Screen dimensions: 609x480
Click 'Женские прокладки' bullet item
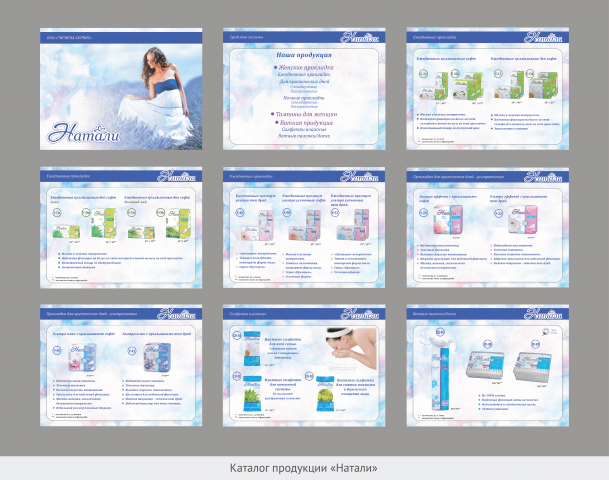click(304, 67)
